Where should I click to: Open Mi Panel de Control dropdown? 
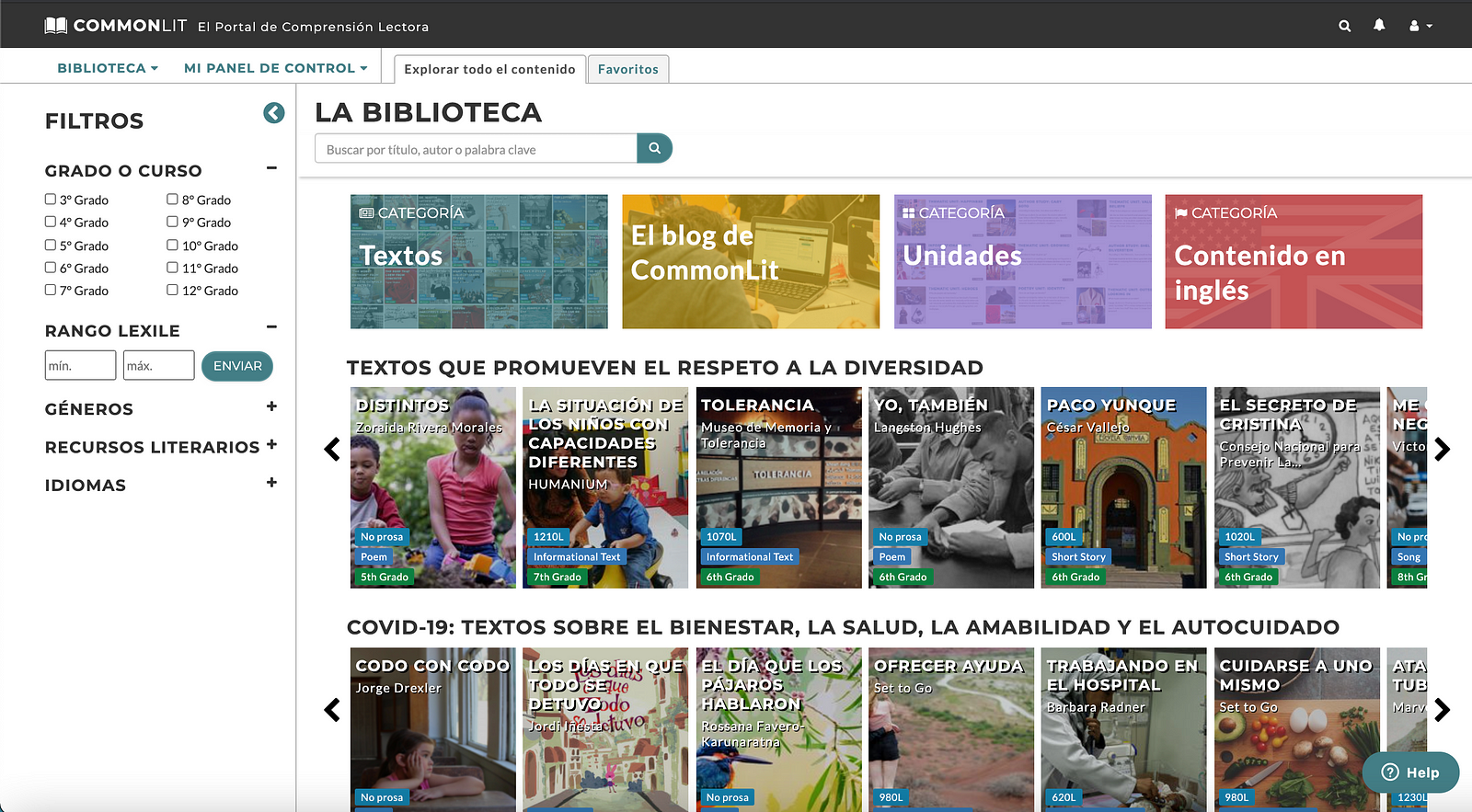[x=276, y=68]
